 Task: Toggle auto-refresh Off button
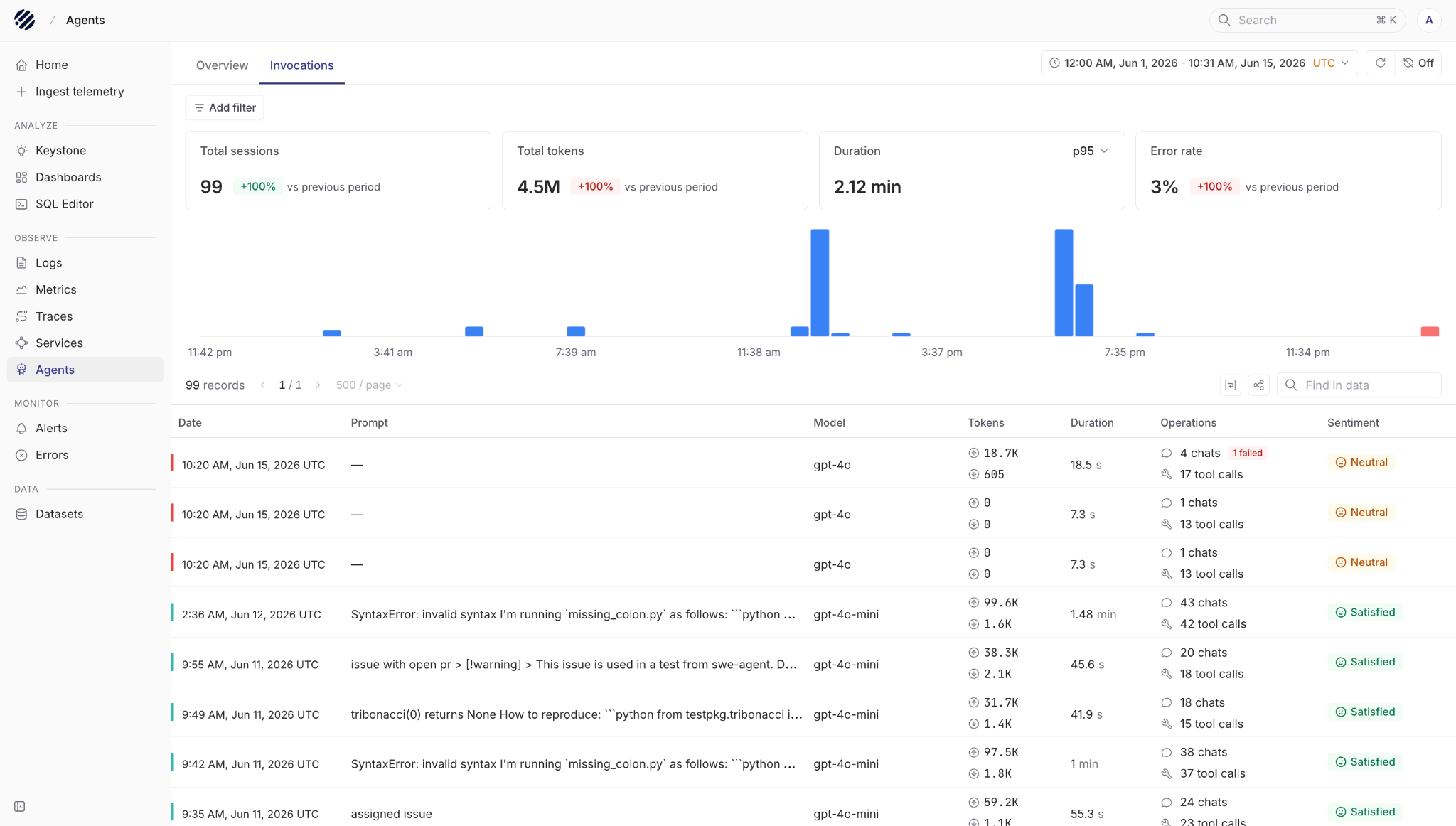1418,63
